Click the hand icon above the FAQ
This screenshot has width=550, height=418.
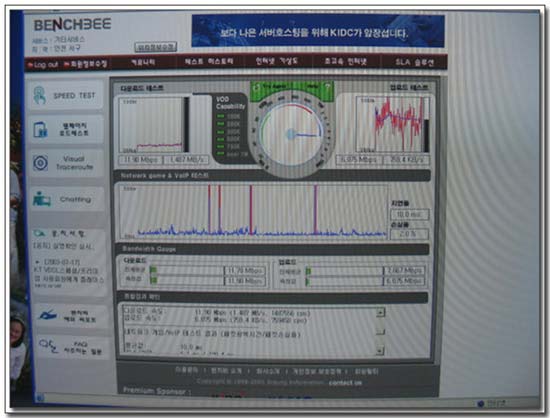point(47,315)
